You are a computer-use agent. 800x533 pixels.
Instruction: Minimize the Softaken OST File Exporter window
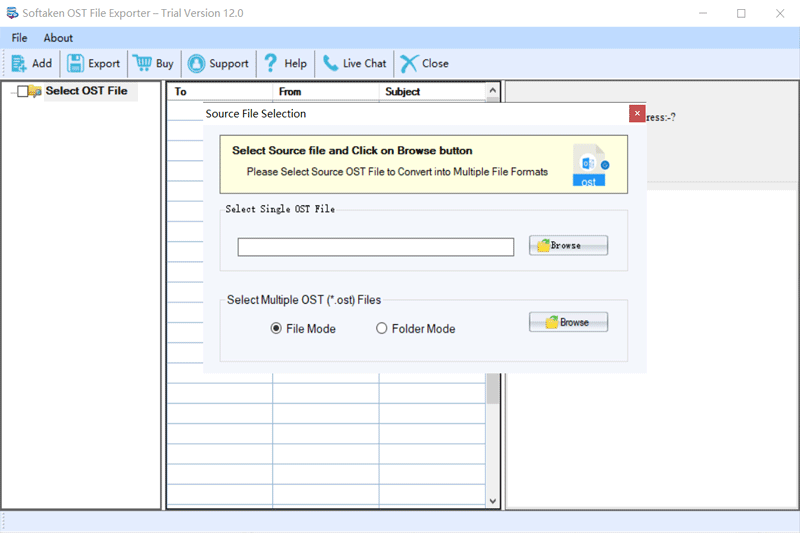coord(703,13)
